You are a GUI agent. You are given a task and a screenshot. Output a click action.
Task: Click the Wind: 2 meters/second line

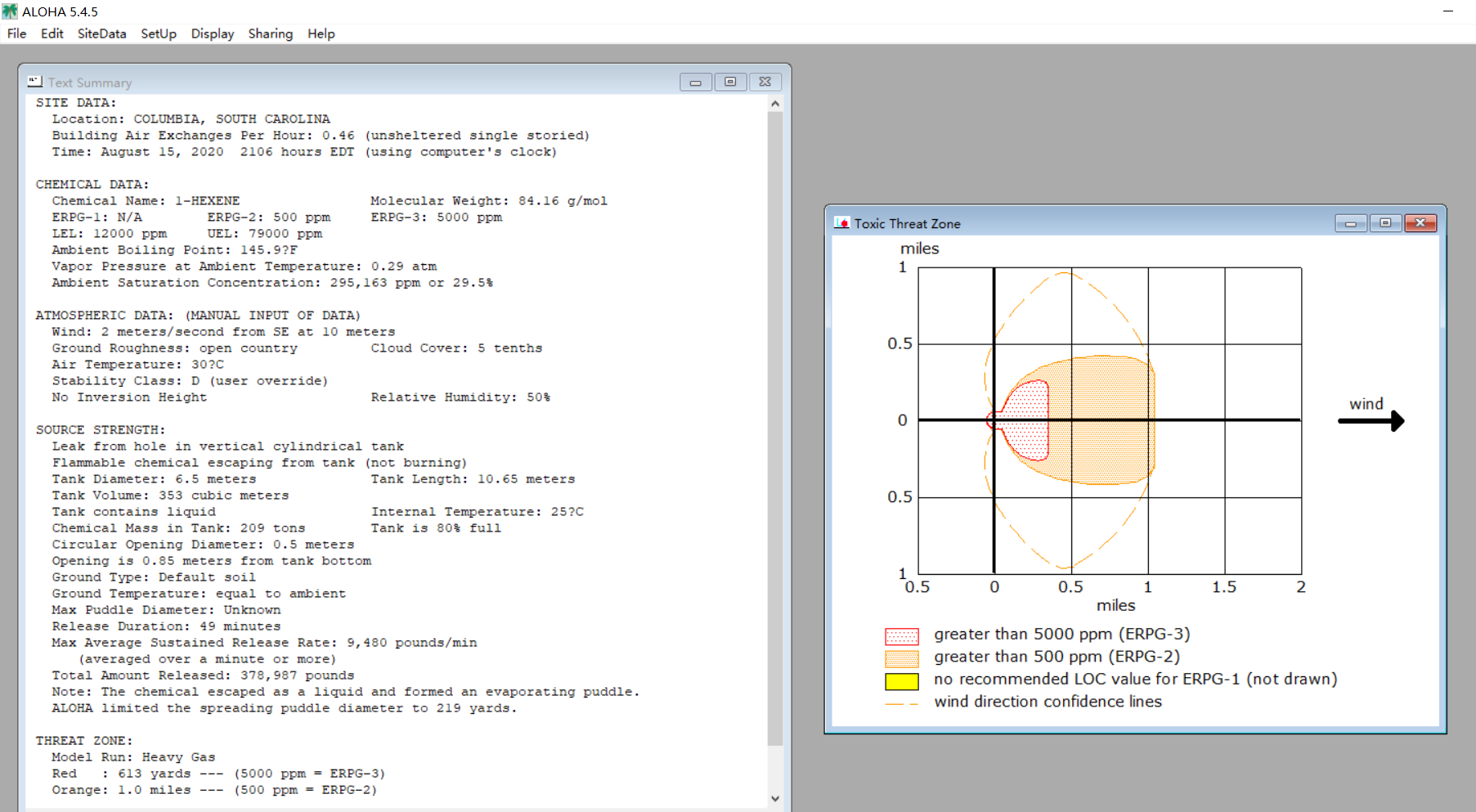point(224,332)
